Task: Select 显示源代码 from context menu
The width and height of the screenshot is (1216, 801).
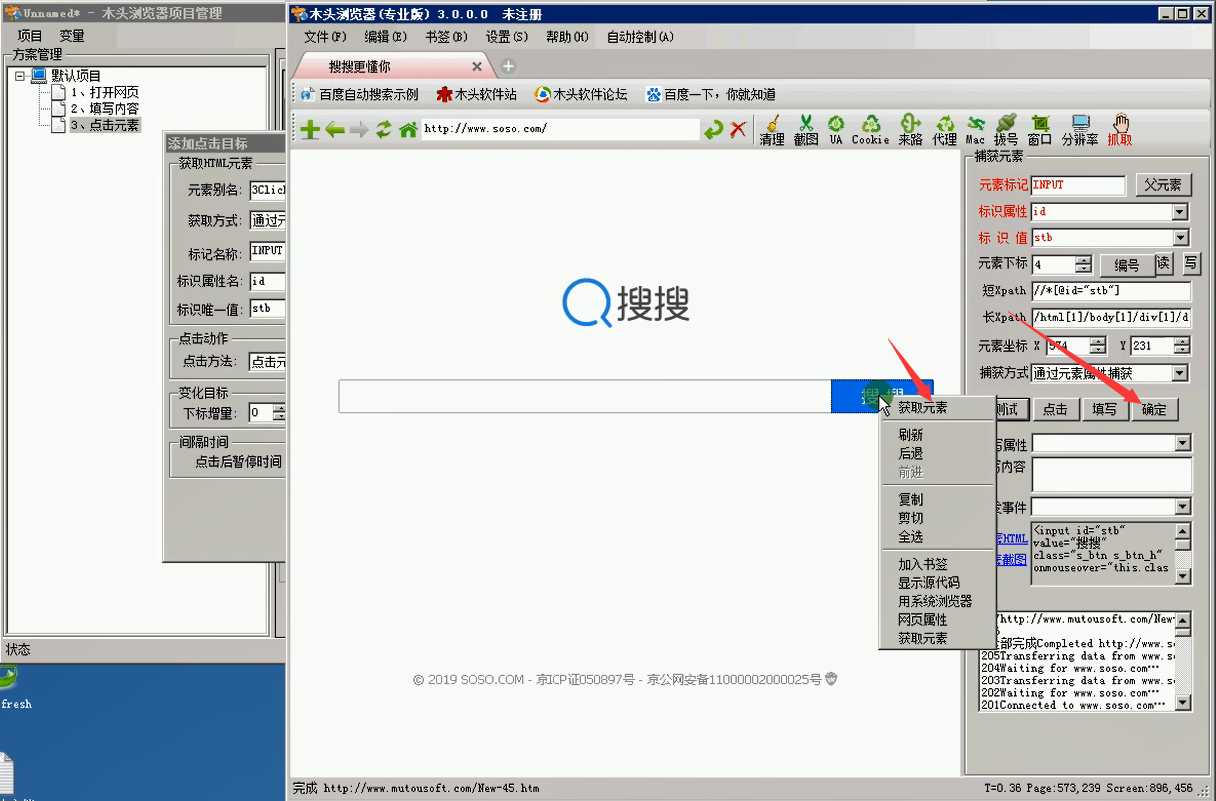Action: point(928,582)
